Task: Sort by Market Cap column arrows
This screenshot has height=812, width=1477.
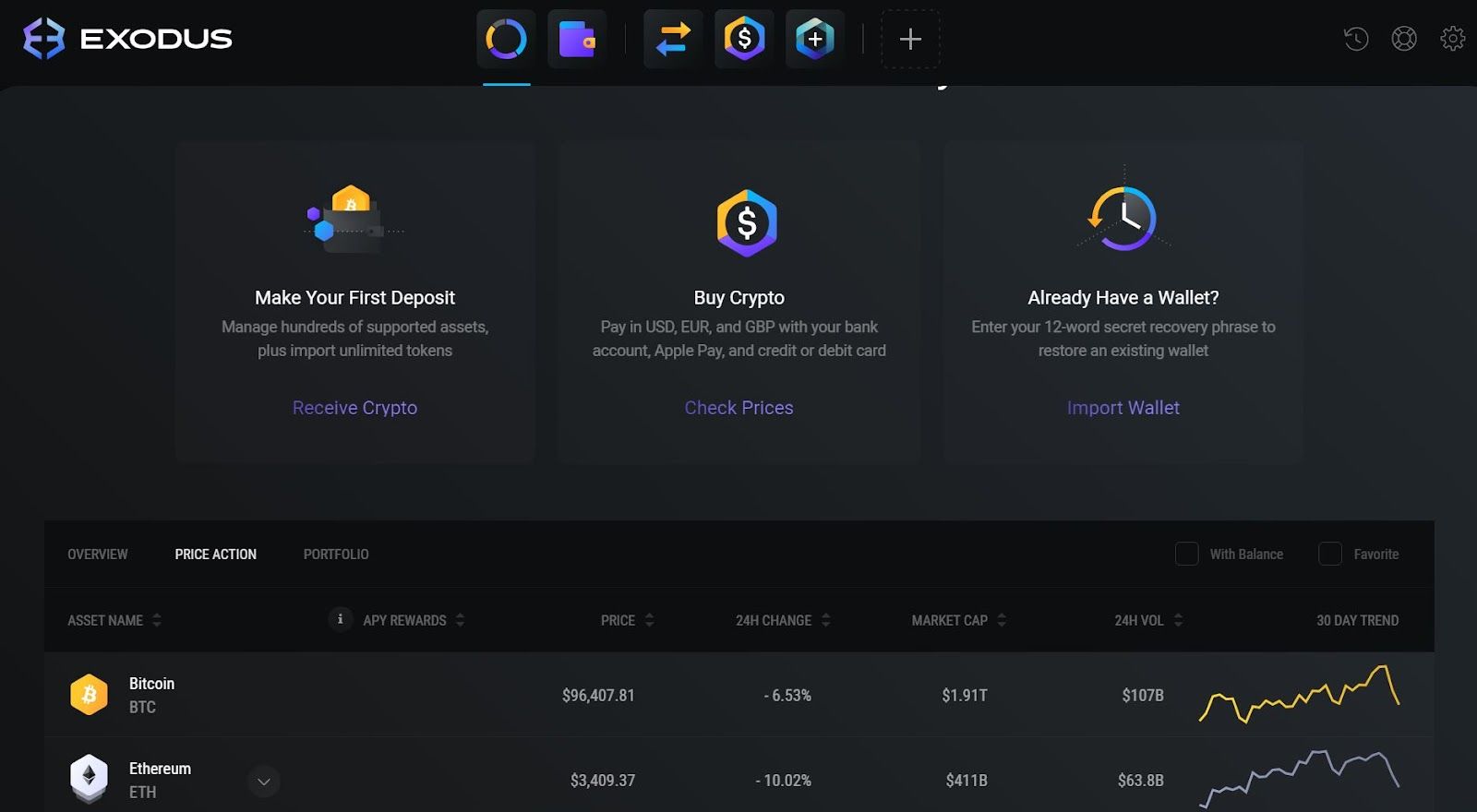Action: 1002,620
